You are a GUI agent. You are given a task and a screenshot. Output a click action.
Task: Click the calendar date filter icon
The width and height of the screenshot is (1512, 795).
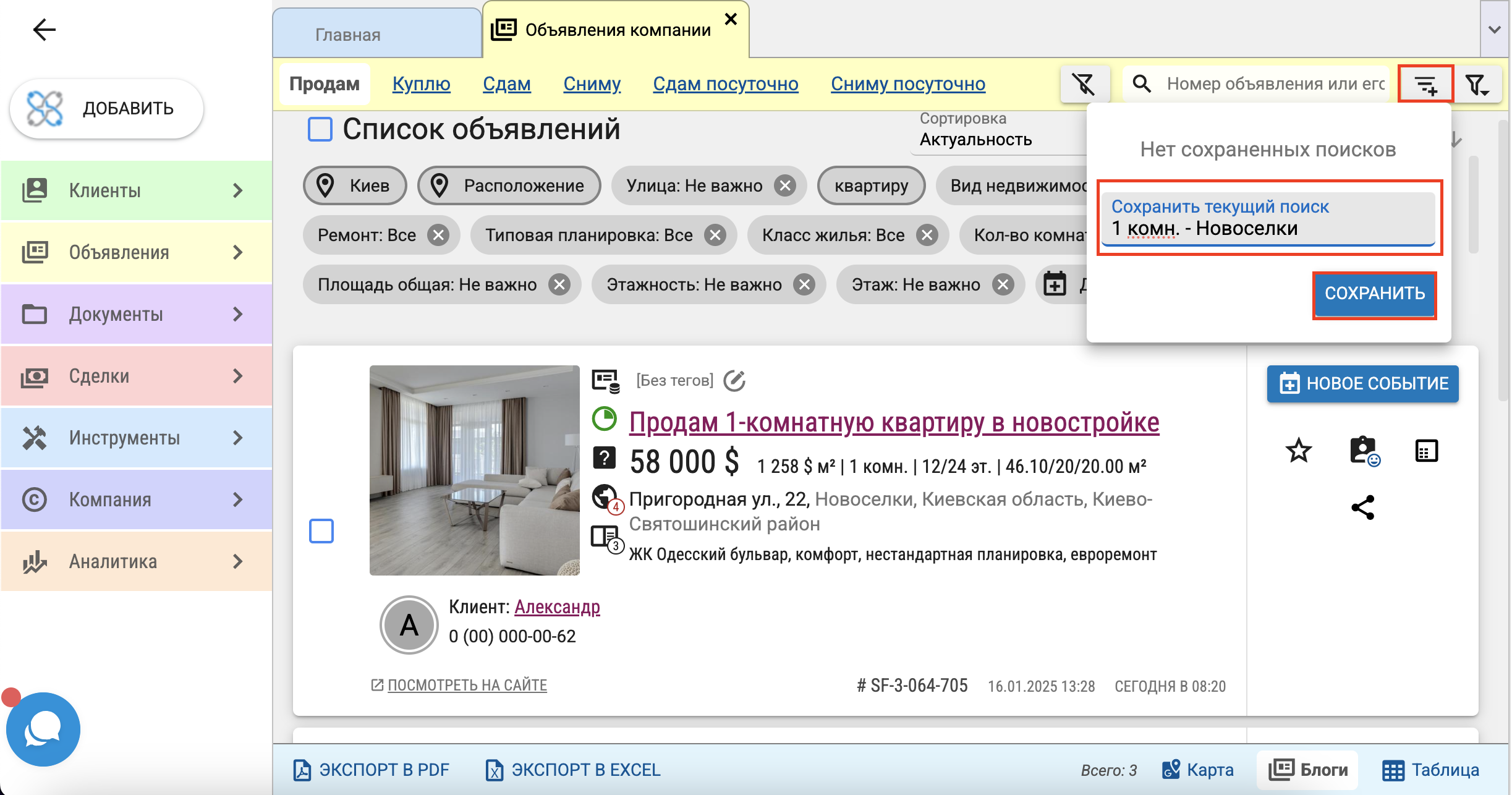pos(1055,284)
